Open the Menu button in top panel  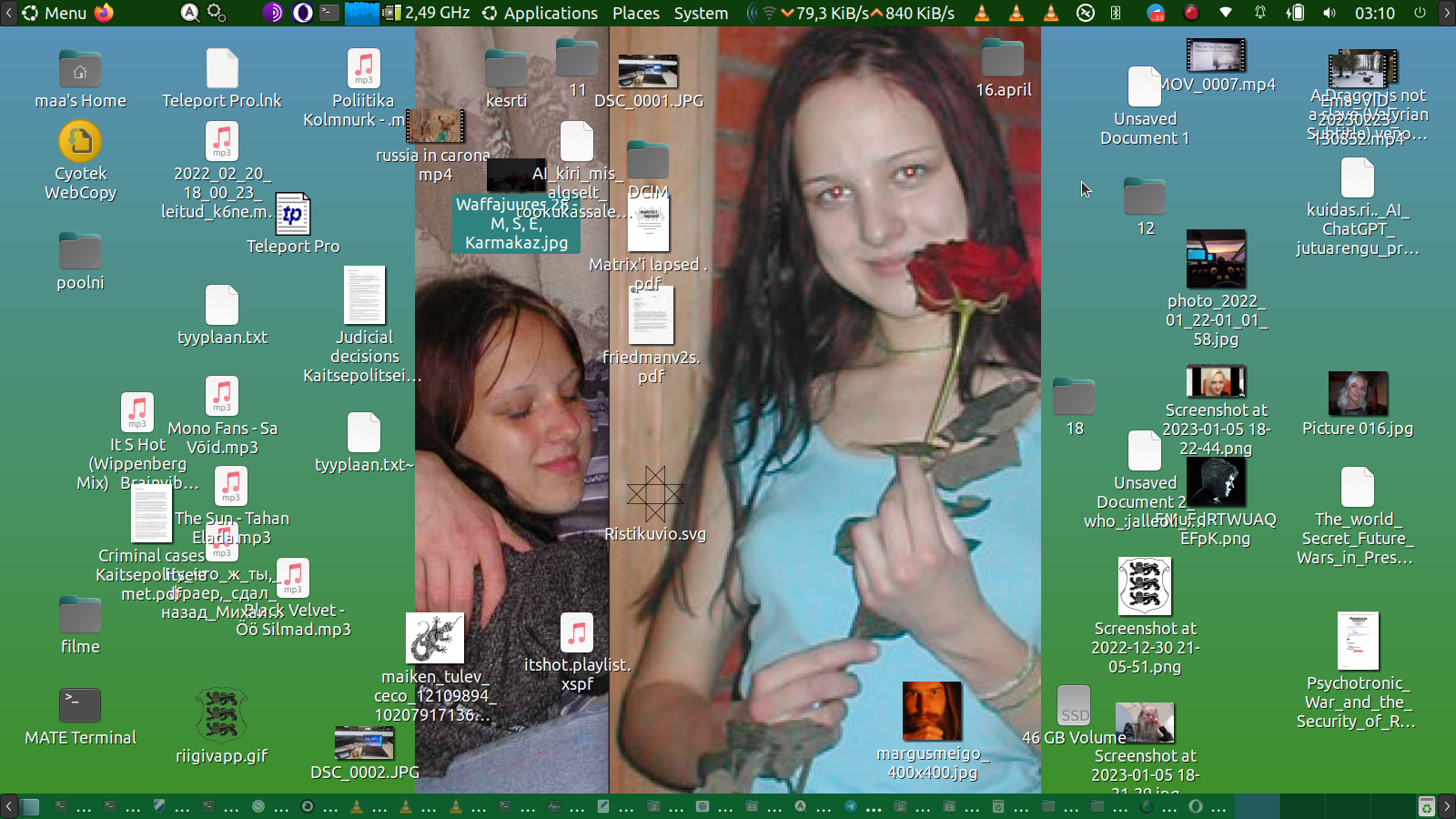pyautogui.click(x=55, y=13)
